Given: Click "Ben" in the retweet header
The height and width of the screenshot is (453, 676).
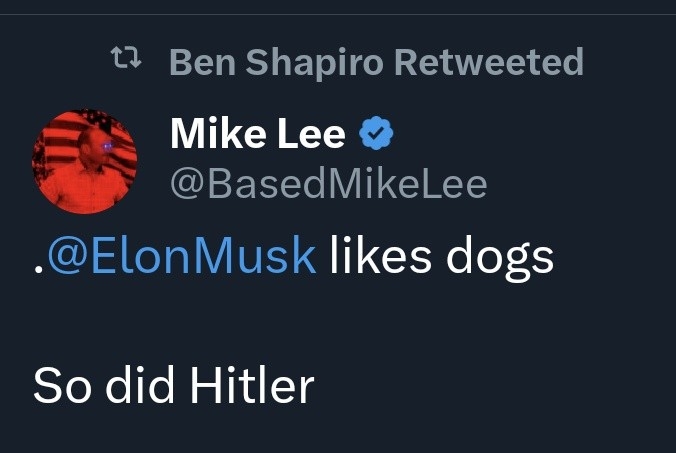Looking at the screenshot, I should tap(202, 62).
